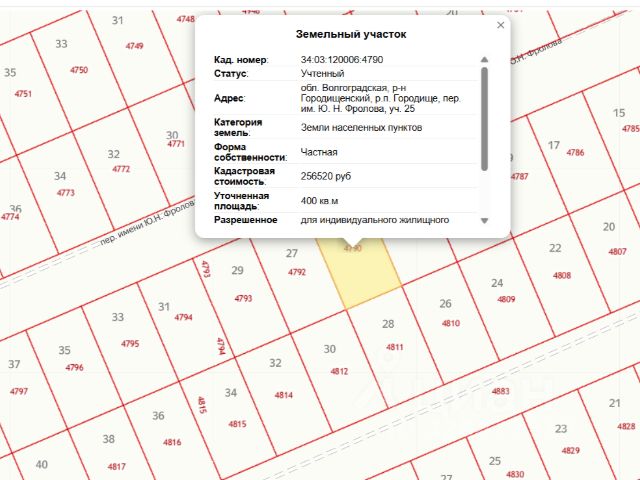Click parcel 4772 near number 32
Viewport: 640px width, 480px height.
(x=121, y=169)
